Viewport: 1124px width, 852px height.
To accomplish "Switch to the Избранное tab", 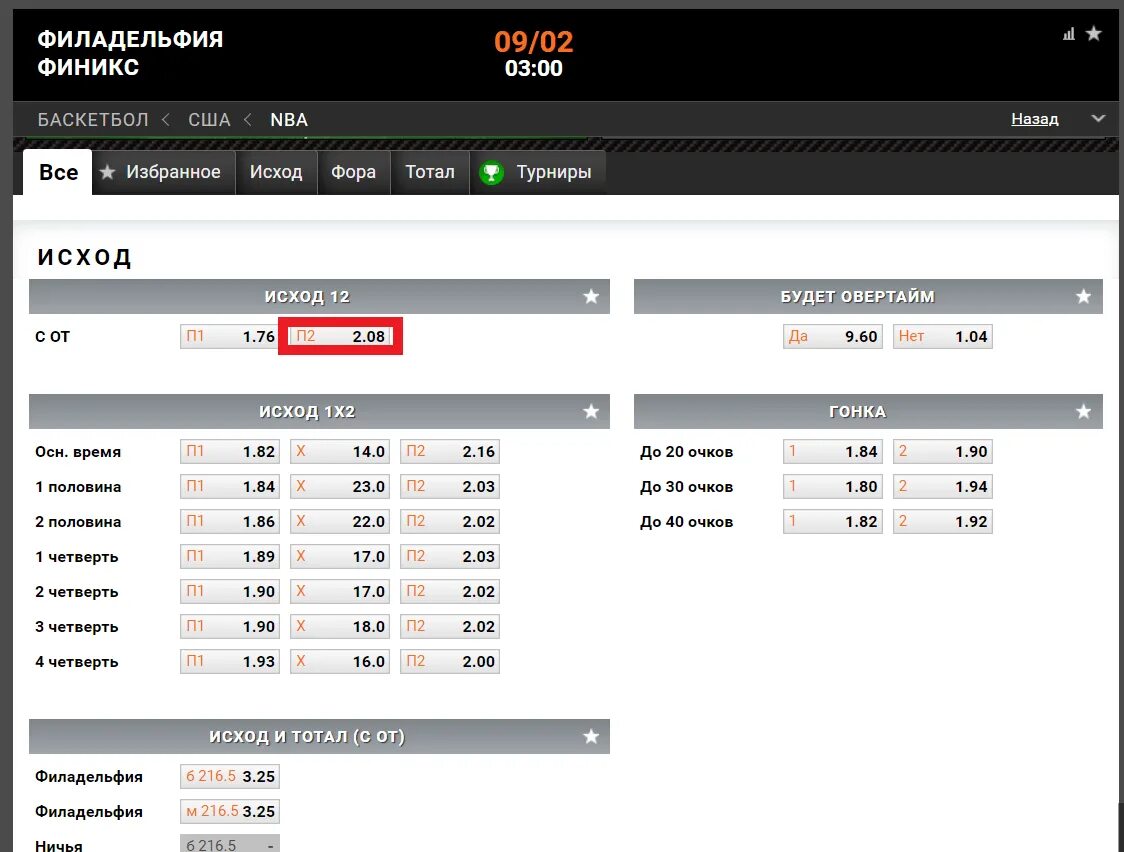I will (163, 172).
